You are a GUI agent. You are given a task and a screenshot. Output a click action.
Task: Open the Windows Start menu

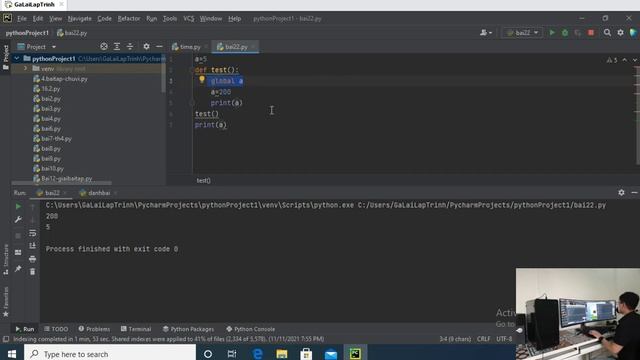tap(11, 354)
